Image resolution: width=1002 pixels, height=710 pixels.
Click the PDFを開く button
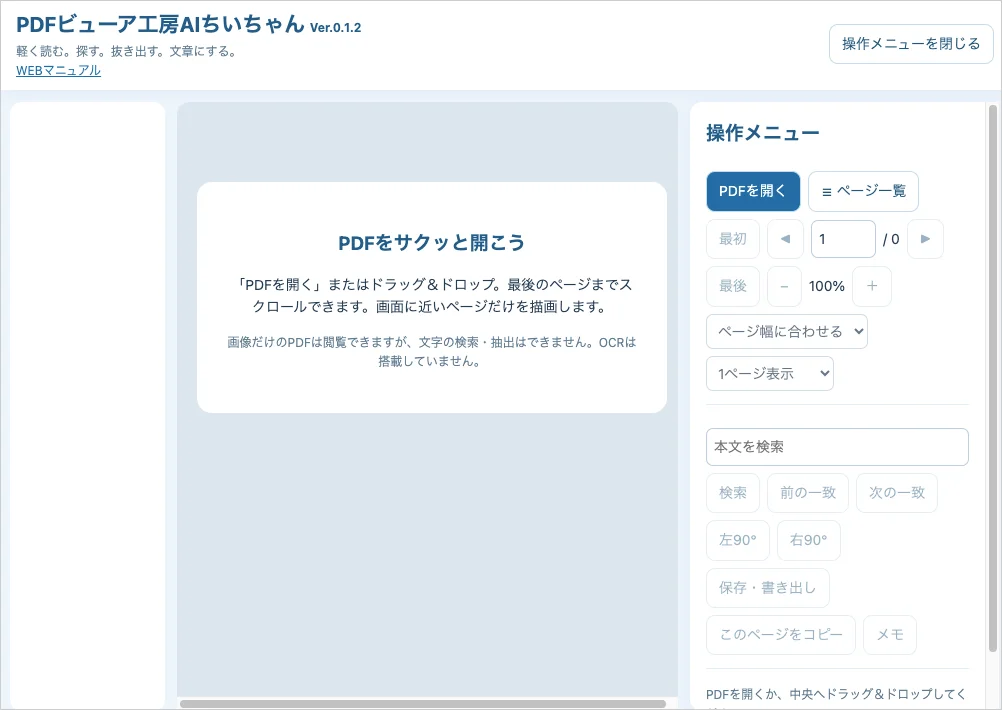coord(753,191)
